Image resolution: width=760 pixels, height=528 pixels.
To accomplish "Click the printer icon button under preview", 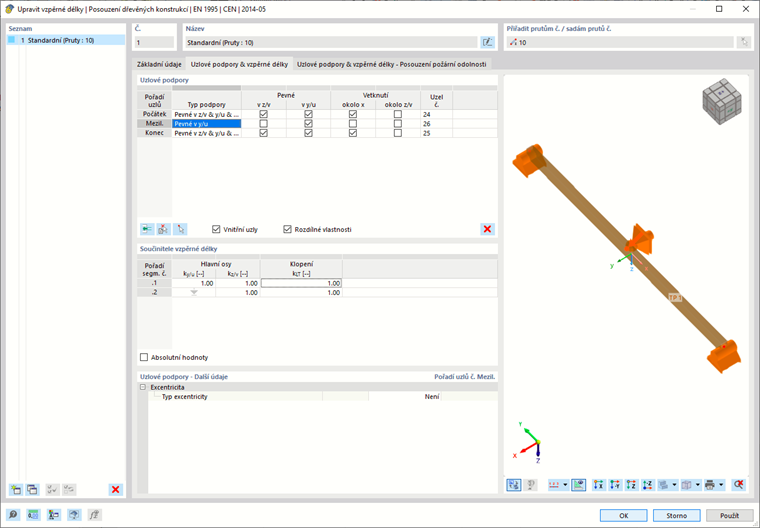I will (x=710, y=484).
